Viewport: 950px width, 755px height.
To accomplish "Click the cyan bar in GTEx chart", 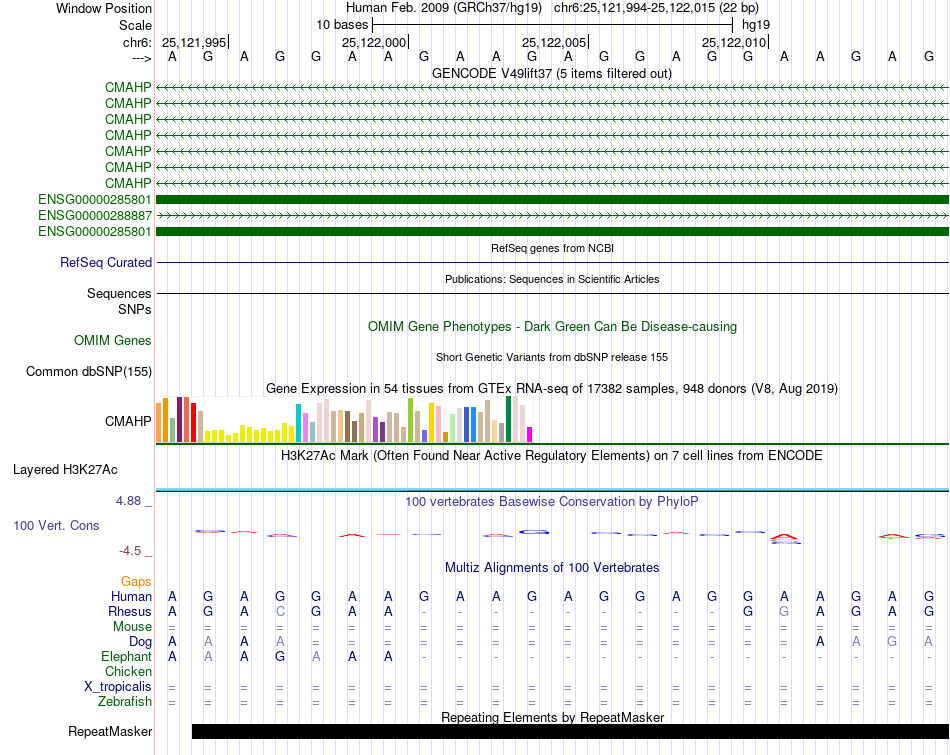I will pyautogui.click(x=298, y=423).
